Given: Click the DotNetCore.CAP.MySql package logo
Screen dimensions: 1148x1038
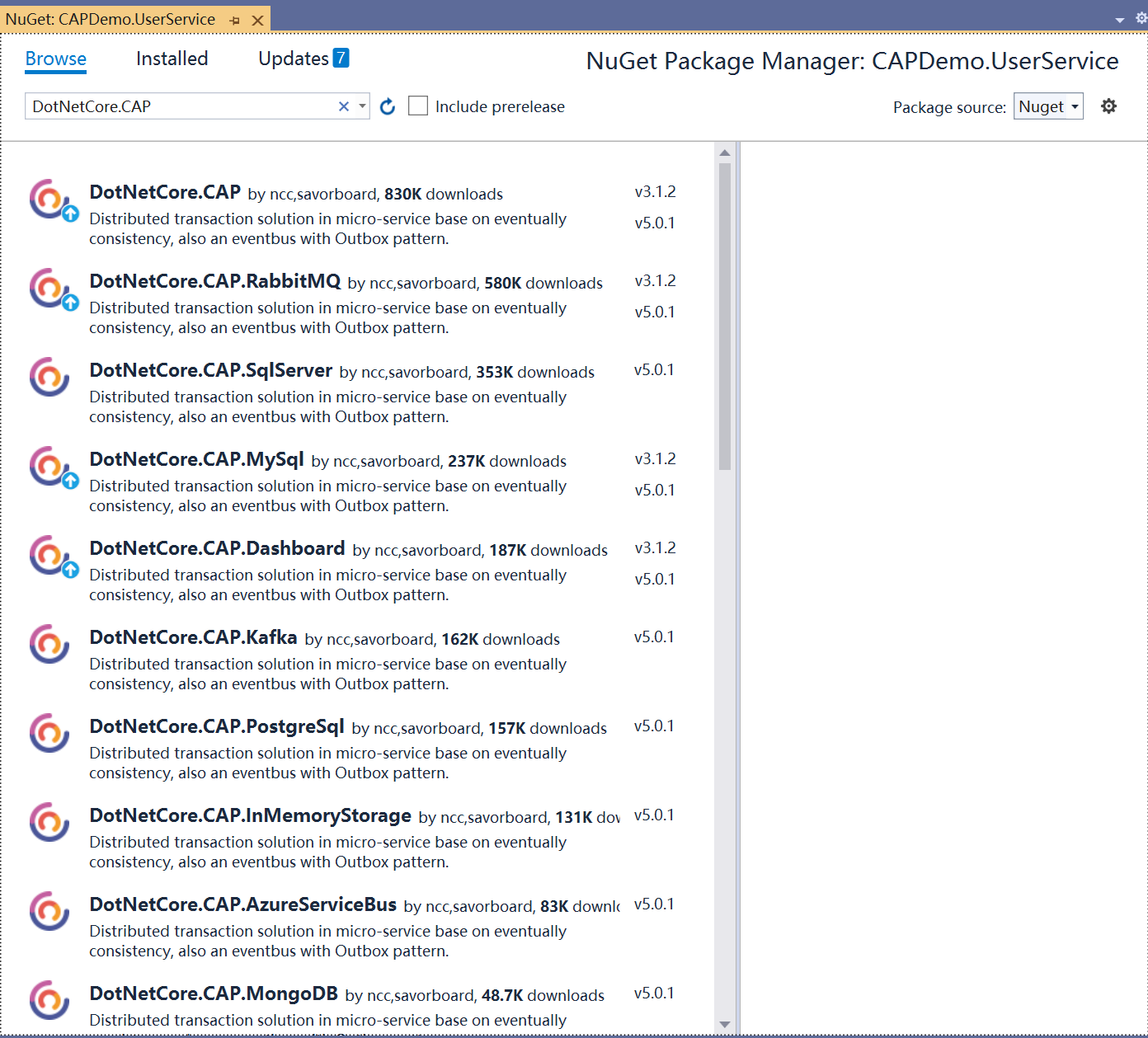Looking at the screenshot, I should click(x=49, y=466).
